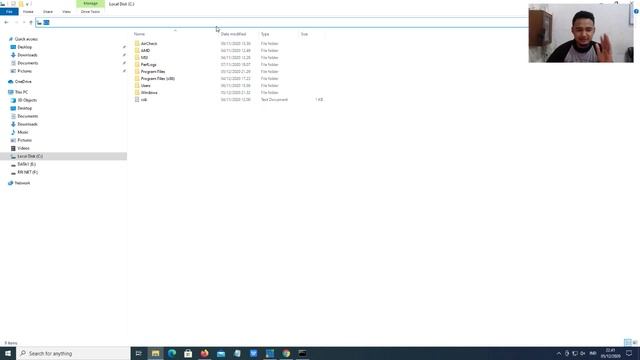Select Quick access in navigation pane

click(x=26, y=39)
